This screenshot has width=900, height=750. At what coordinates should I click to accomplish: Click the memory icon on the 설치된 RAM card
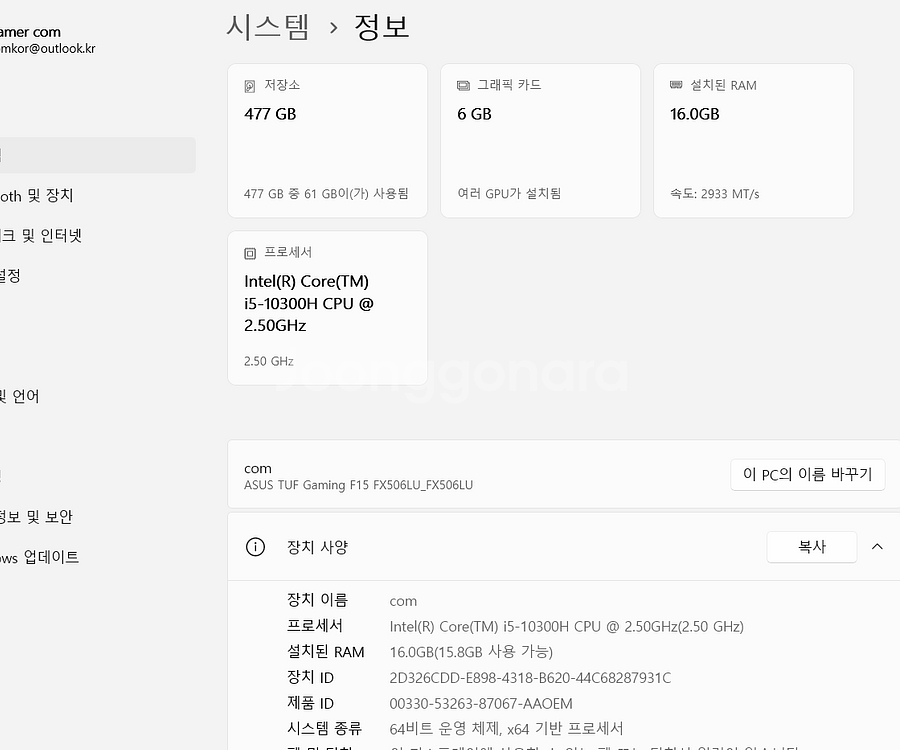pos(676,85)
